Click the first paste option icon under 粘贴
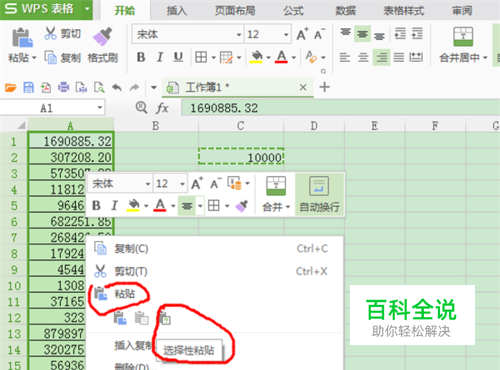This screenshot has height=370, width=500. point(120,318)
